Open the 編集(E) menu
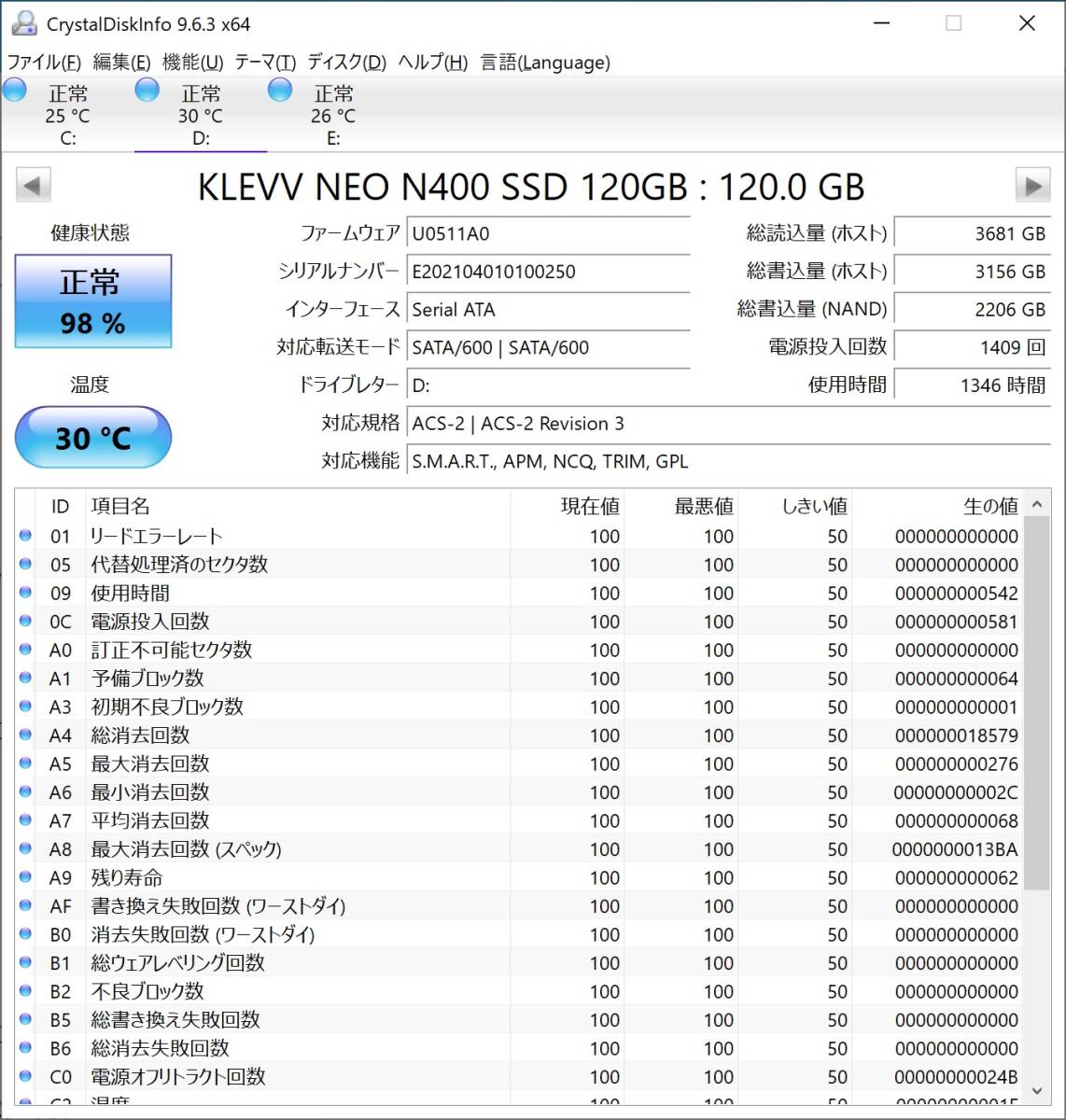 121,63
